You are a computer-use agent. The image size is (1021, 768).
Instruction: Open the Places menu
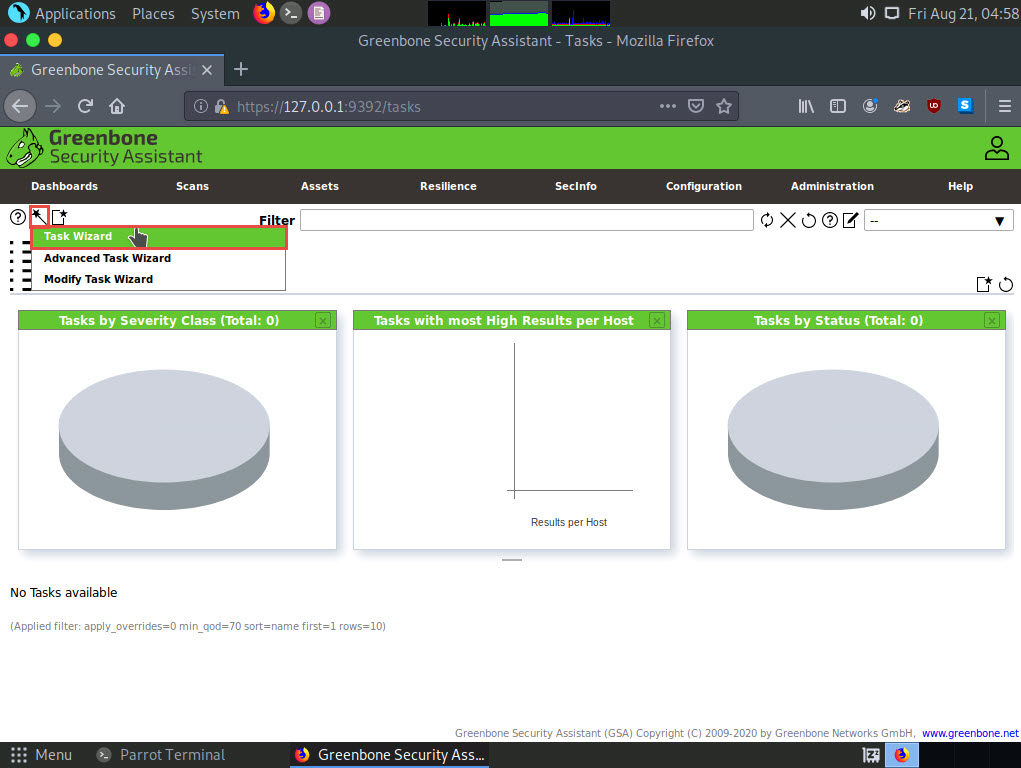pos(153,13)
